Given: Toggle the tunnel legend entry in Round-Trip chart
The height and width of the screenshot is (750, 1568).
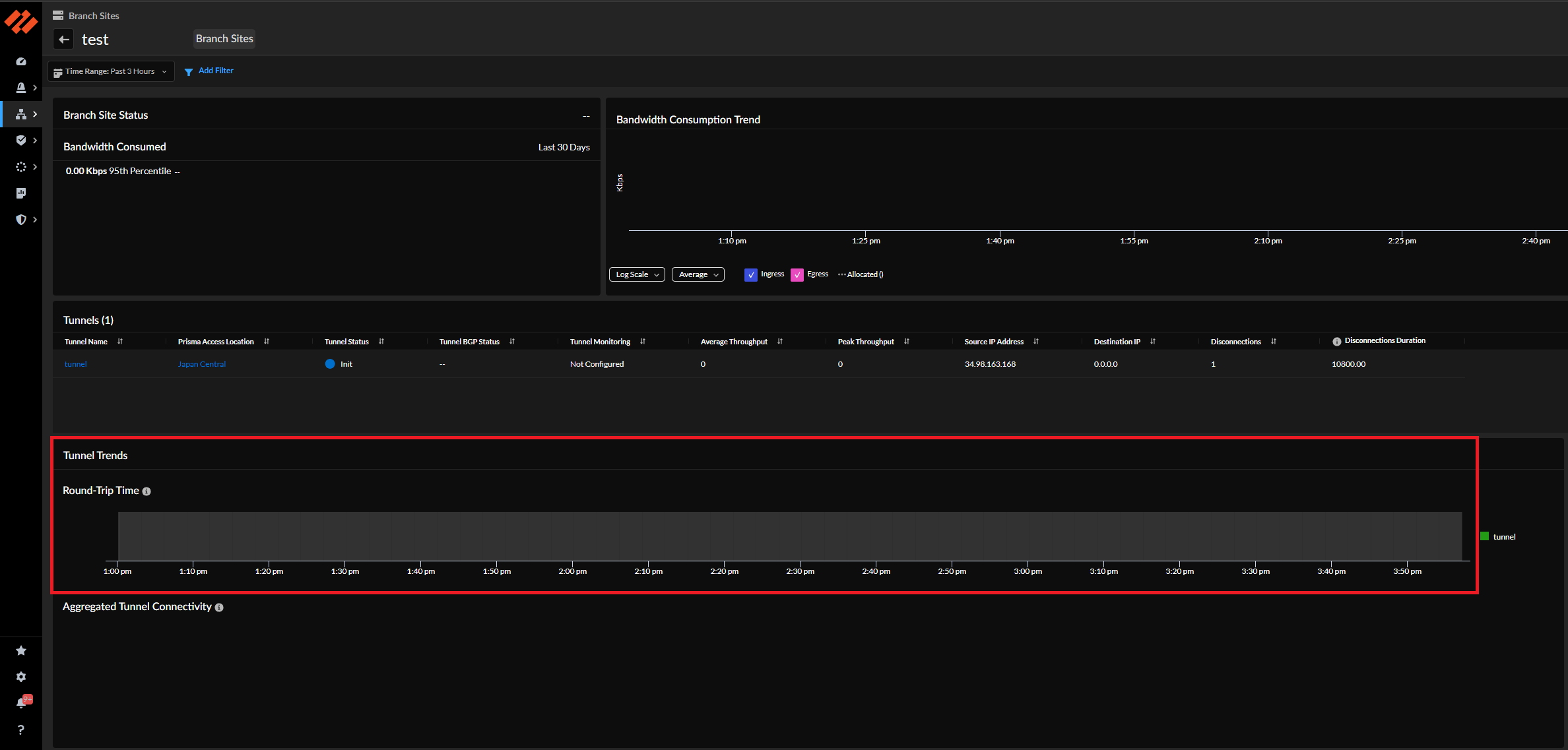Looking at the screenshot, I should 1498,537.
